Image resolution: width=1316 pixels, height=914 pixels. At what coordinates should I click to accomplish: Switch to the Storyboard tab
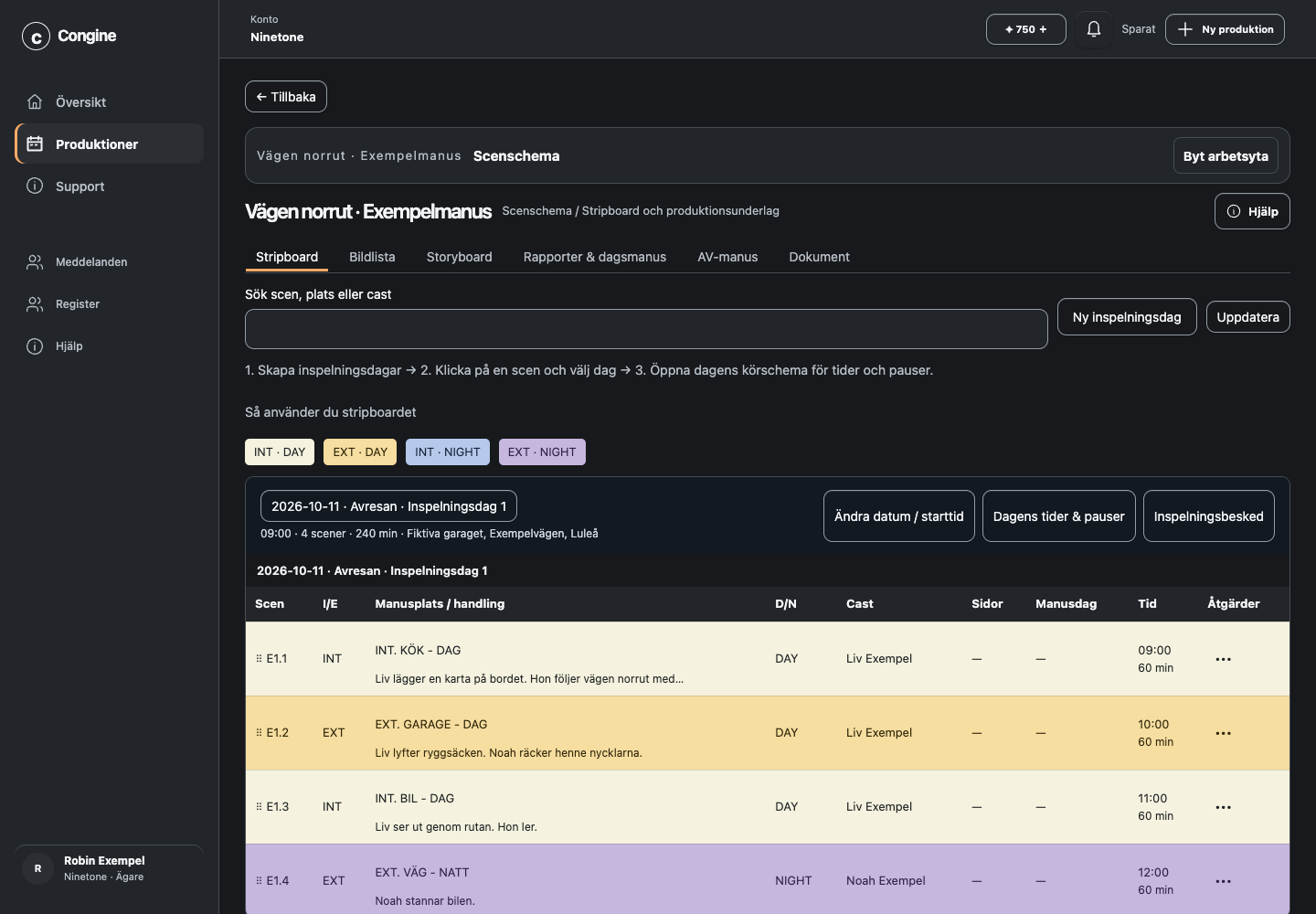(x=460, y=257)
